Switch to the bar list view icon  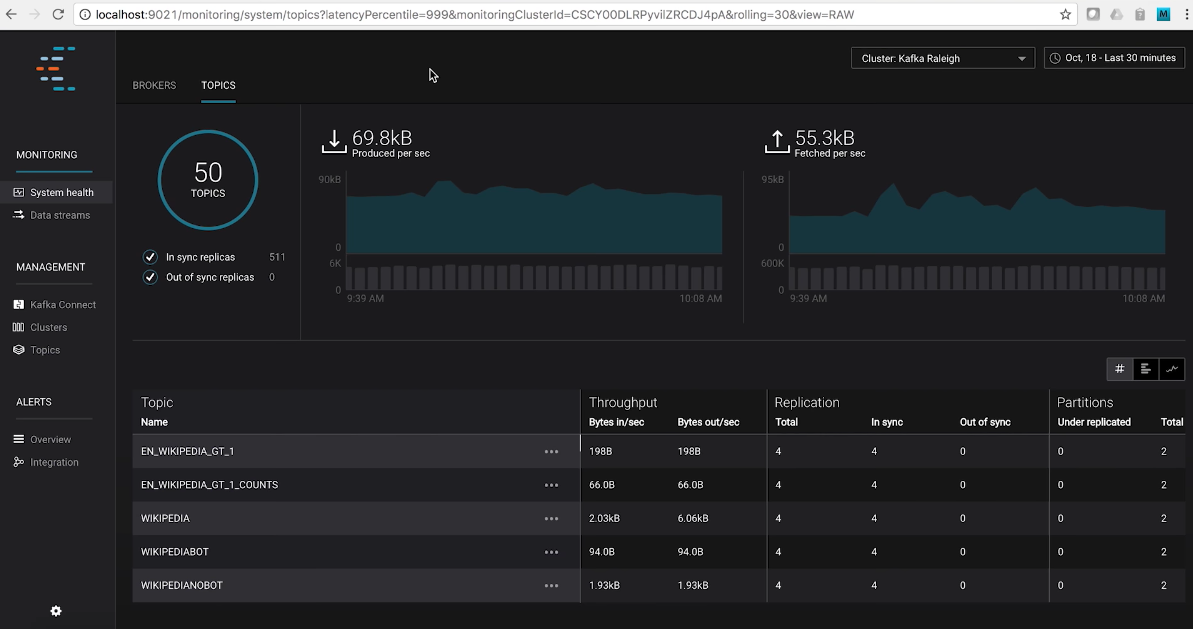[1146, 369]
